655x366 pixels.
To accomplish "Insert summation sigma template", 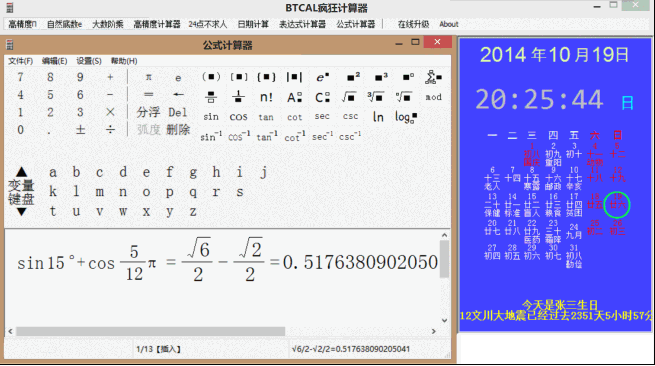I will [x=433, y=77].
